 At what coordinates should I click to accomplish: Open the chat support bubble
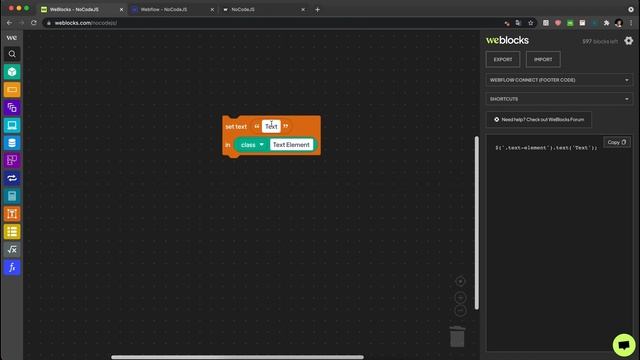pos(624,345)
